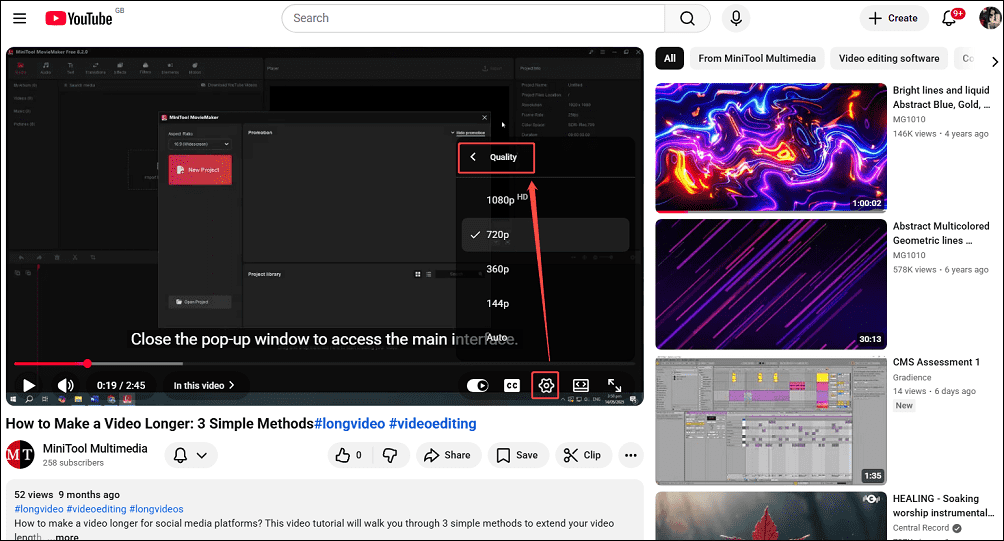Click the CMS Assessment 1 title text
This screenshot has height=541, width=1004.
pos(936,362)
